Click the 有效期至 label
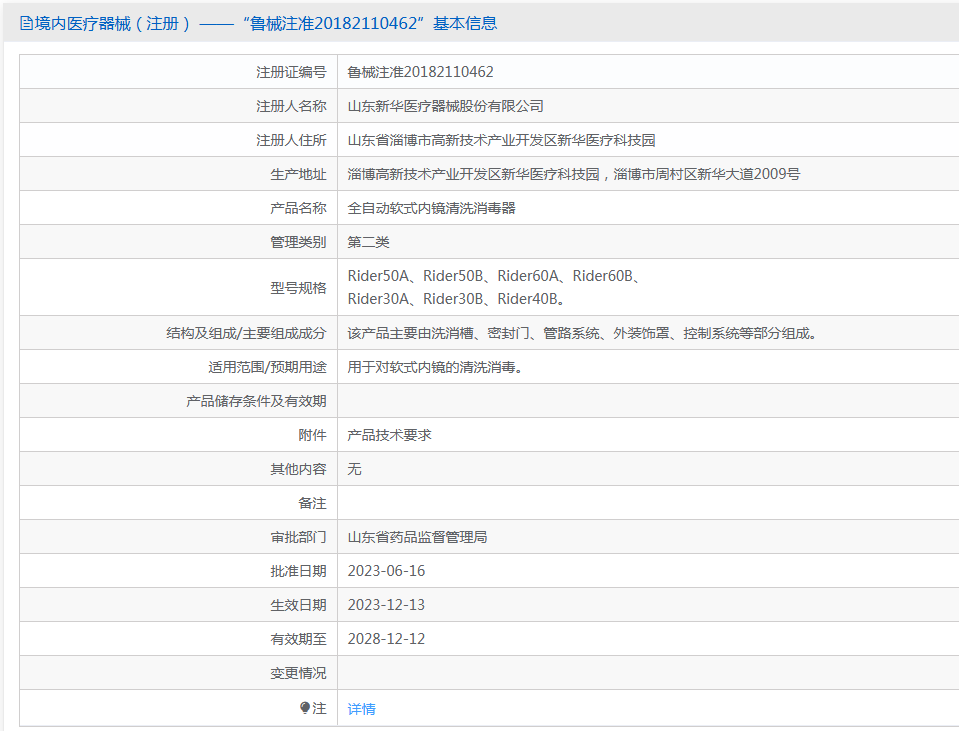The height and width of the screenshot is (731, 959). point(298,639)
